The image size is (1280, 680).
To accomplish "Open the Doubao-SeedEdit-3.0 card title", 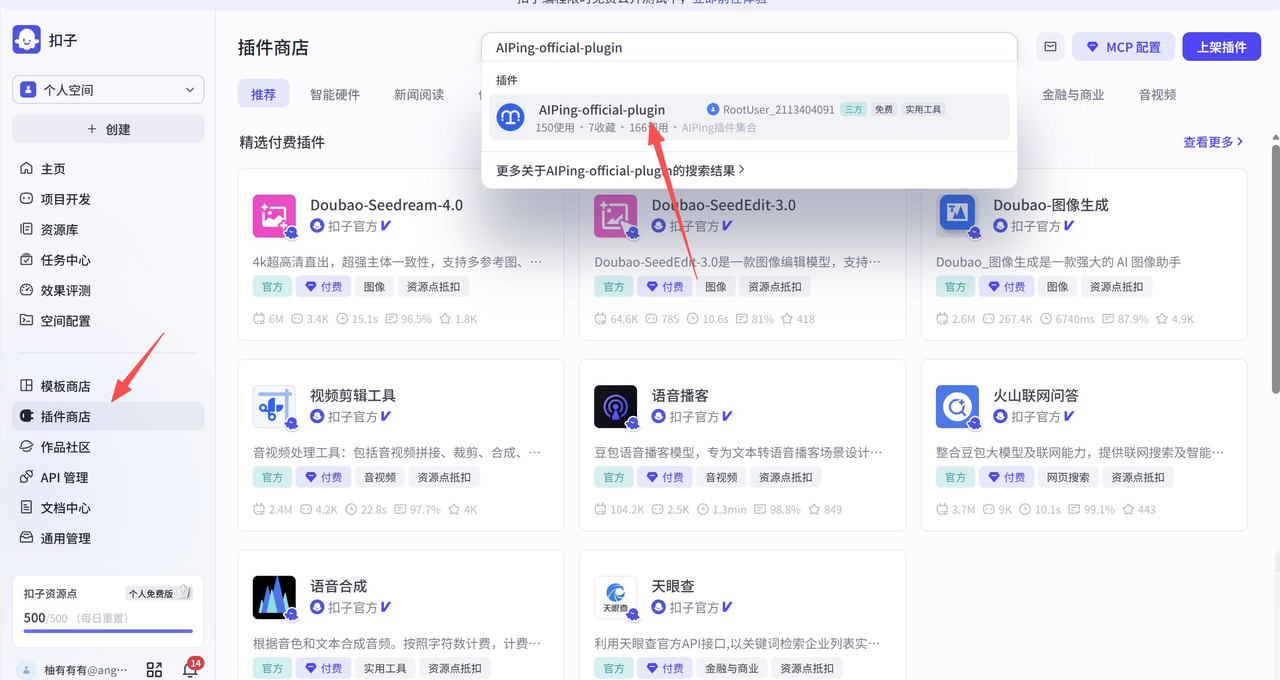I will point(724,205).
